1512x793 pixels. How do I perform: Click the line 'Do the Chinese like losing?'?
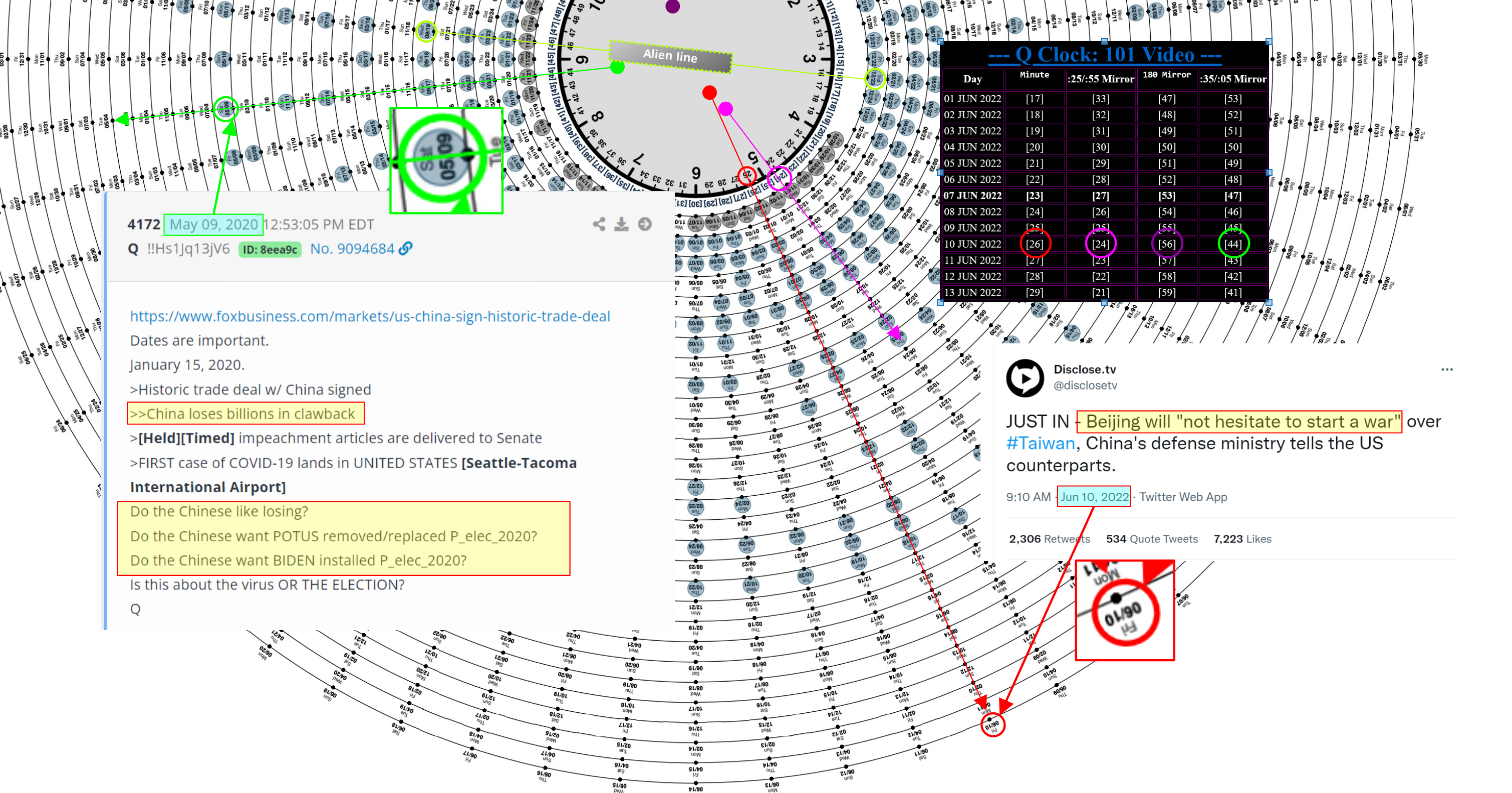[218, 511]
